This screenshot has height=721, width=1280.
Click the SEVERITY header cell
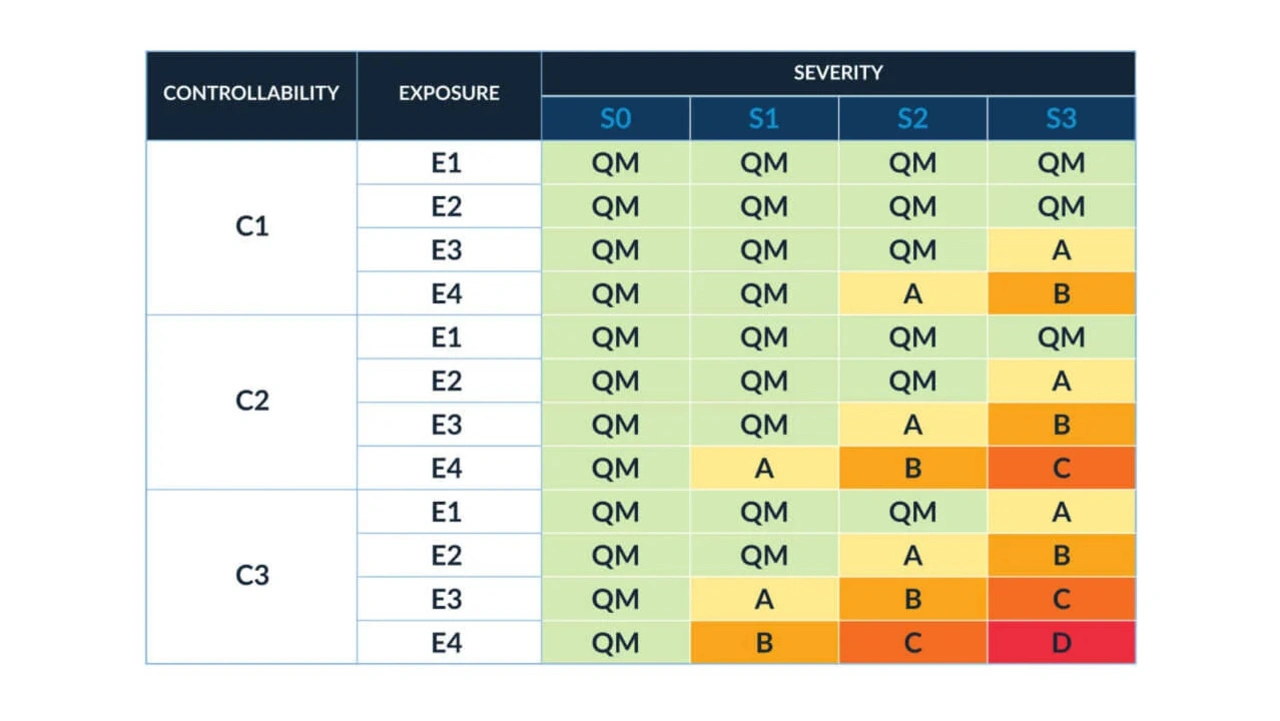[x=838, y=73]
